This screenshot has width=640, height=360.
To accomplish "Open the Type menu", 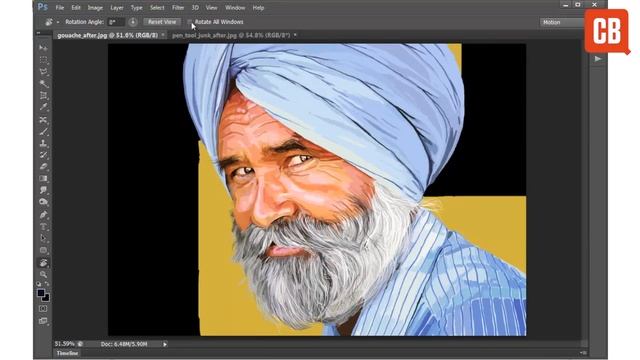I will pos(136,8).
